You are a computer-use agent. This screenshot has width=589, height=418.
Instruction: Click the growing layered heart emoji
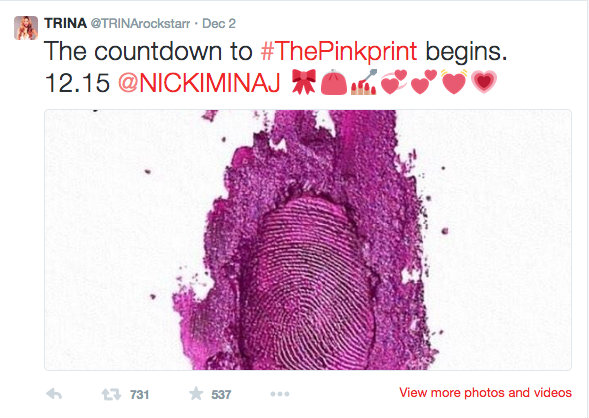click(484, 82)
